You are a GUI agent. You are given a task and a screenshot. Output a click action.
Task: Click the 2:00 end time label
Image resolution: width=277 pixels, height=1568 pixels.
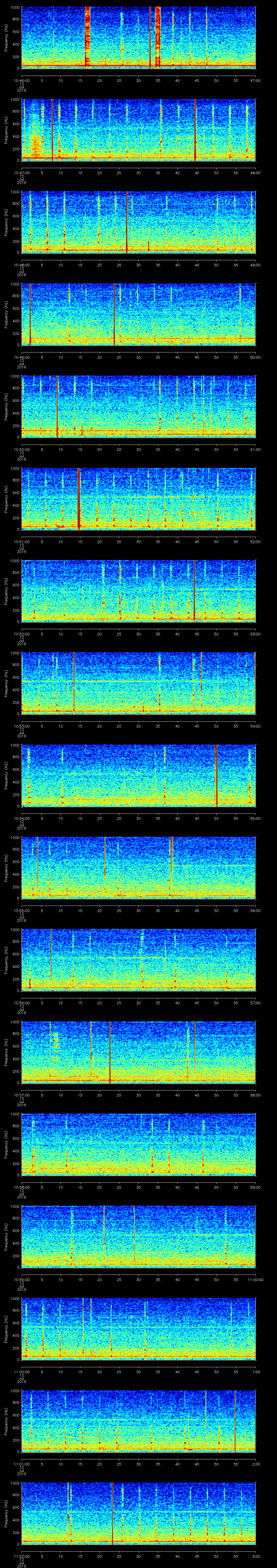point(256,1464)
